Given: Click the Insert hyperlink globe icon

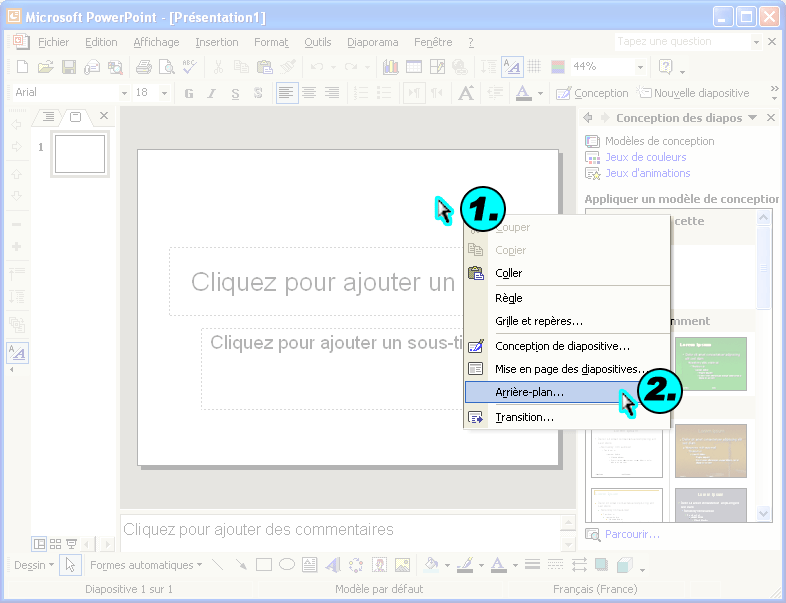Looking at the screenshot, I should click(x=460, y=67).
